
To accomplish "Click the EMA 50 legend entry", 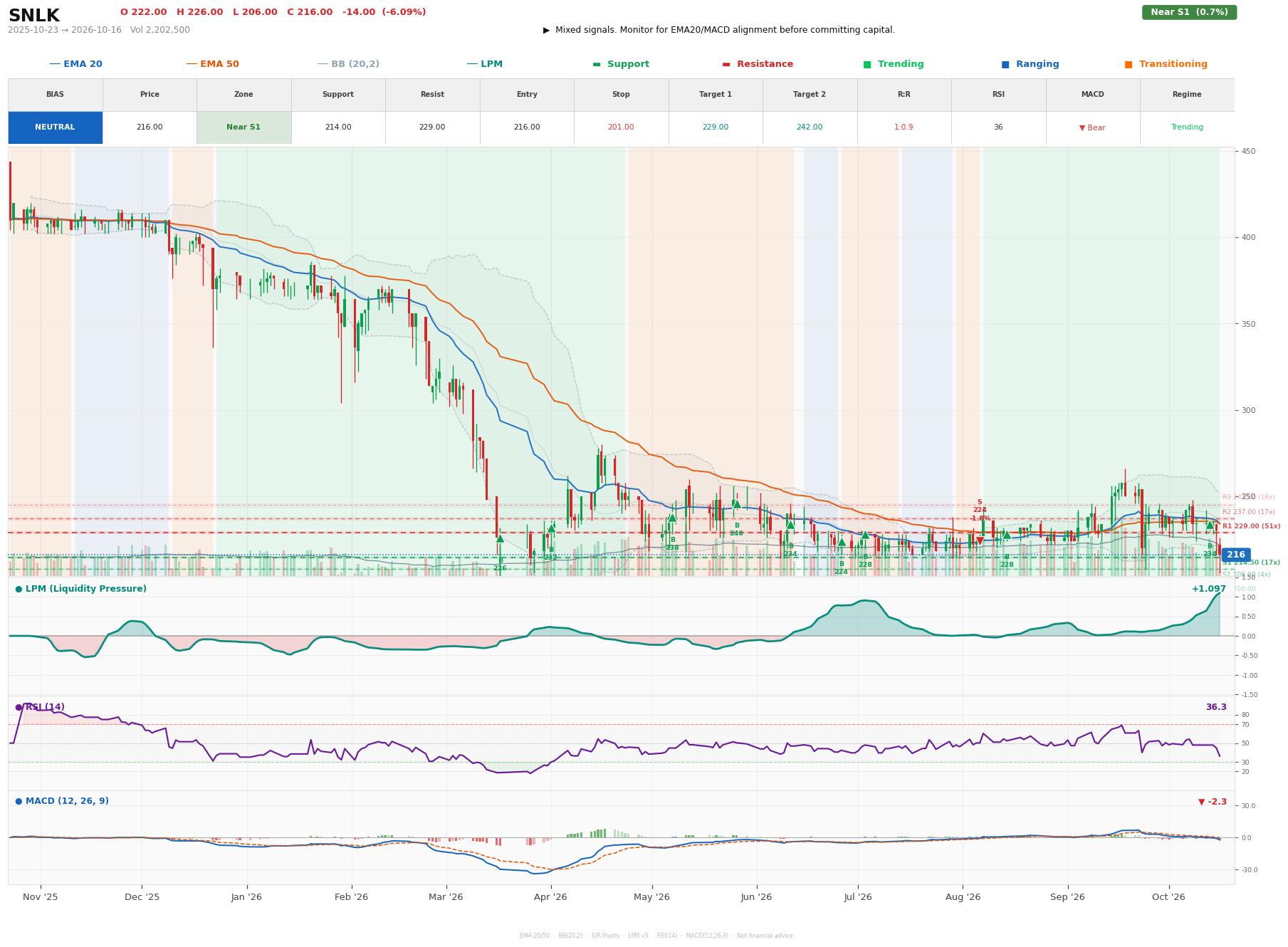I will (x=212, y=64).
